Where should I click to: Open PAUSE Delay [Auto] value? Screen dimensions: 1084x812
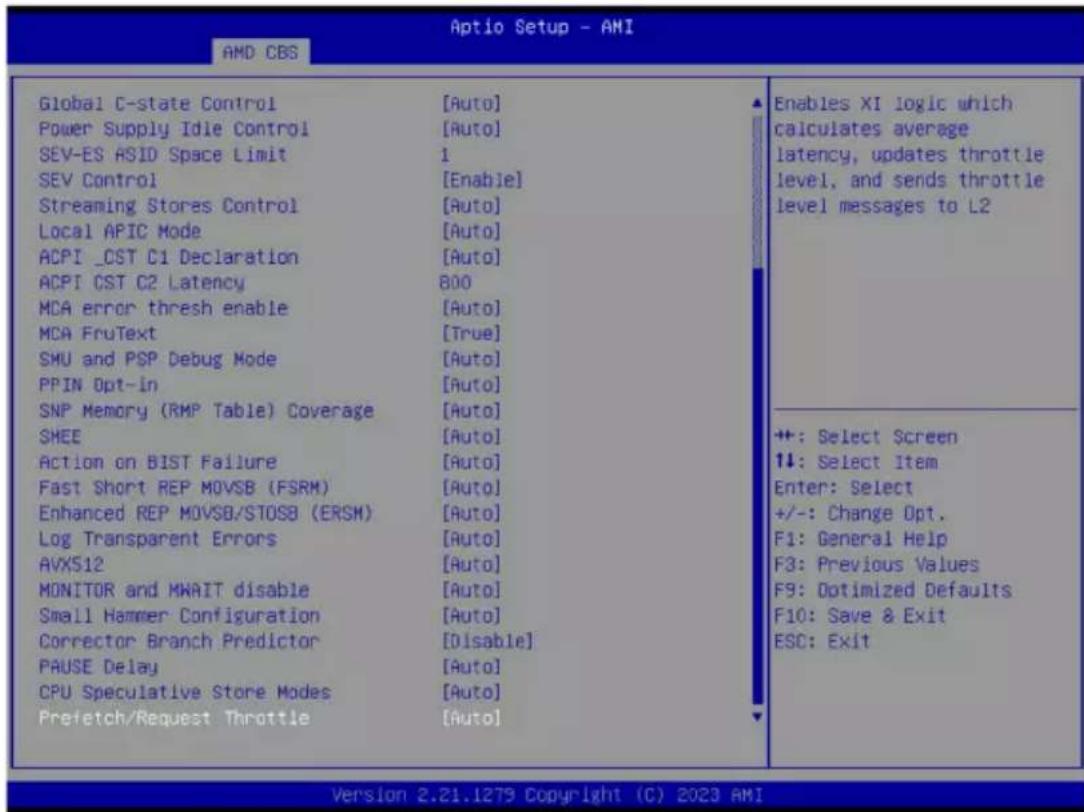[471, 667]
